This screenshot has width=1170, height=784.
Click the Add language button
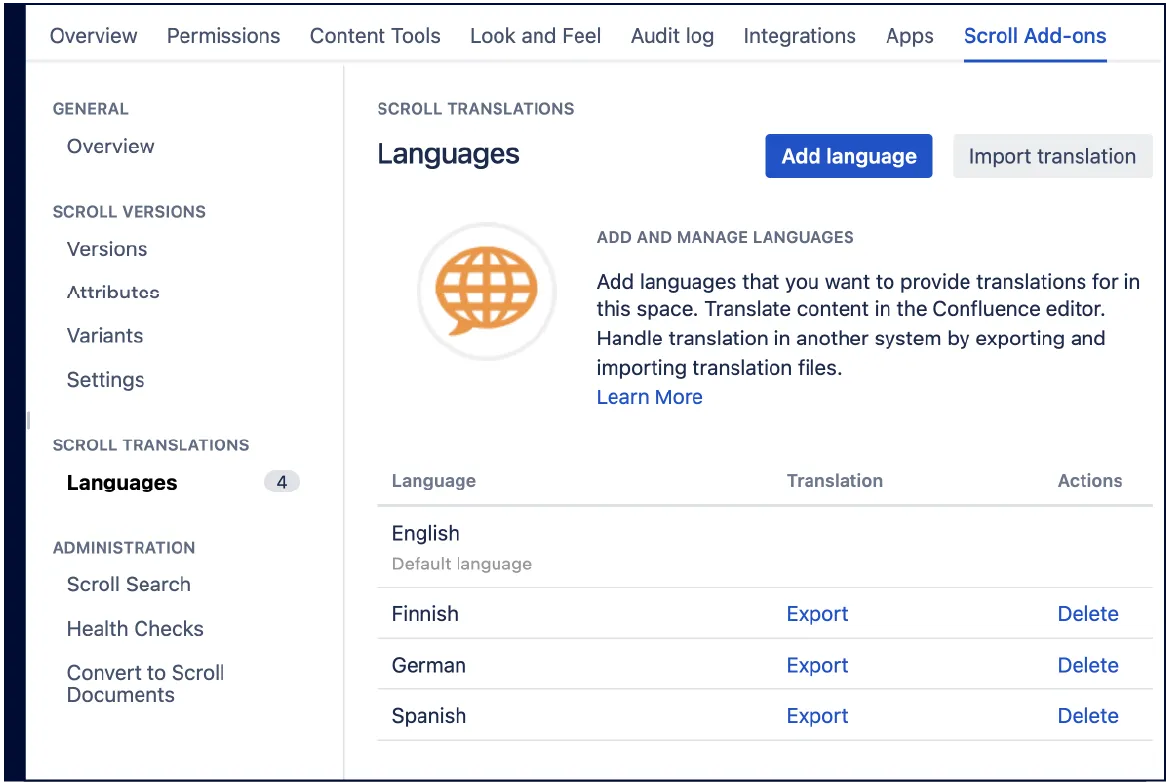[848, 156]
